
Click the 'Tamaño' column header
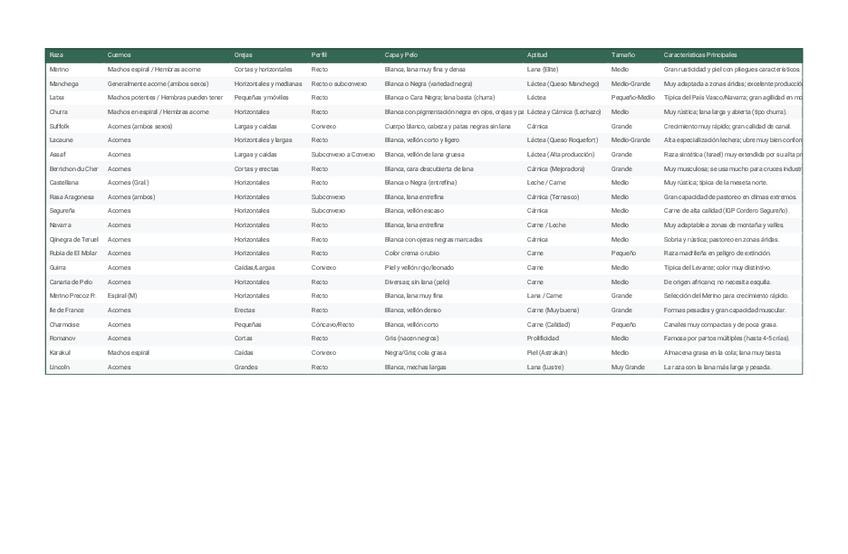pos(622,54)
